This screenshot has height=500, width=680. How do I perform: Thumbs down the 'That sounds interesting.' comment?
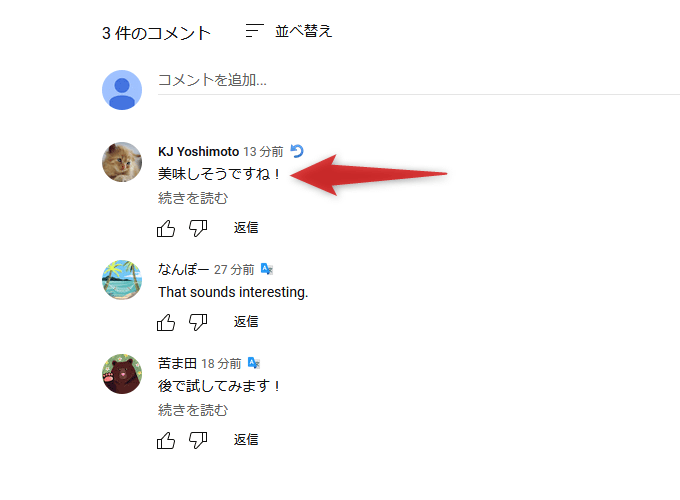point(198,322)
